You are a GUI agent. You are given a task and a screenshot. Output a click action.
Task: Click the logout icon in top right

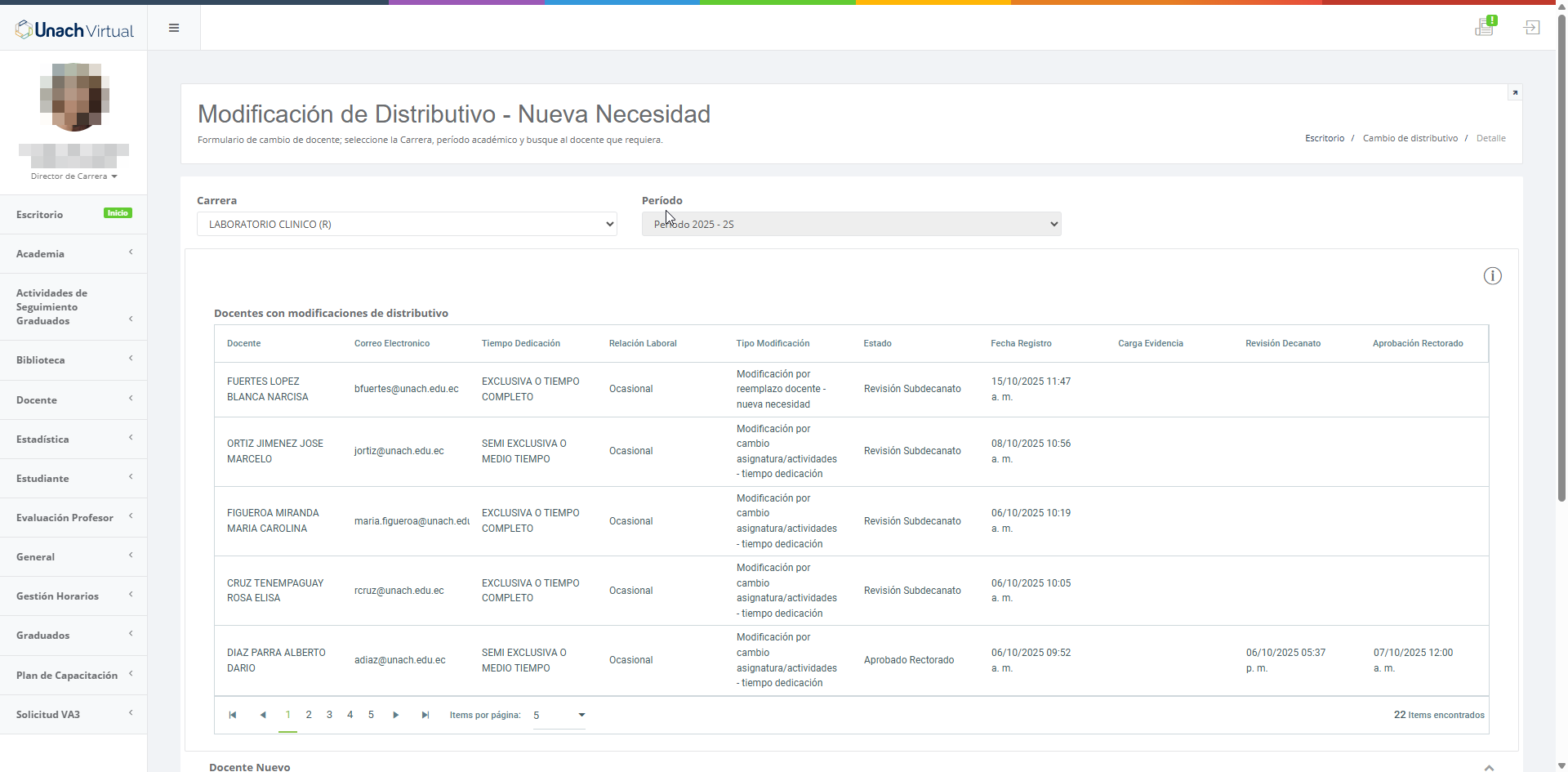coord(1531,28)
